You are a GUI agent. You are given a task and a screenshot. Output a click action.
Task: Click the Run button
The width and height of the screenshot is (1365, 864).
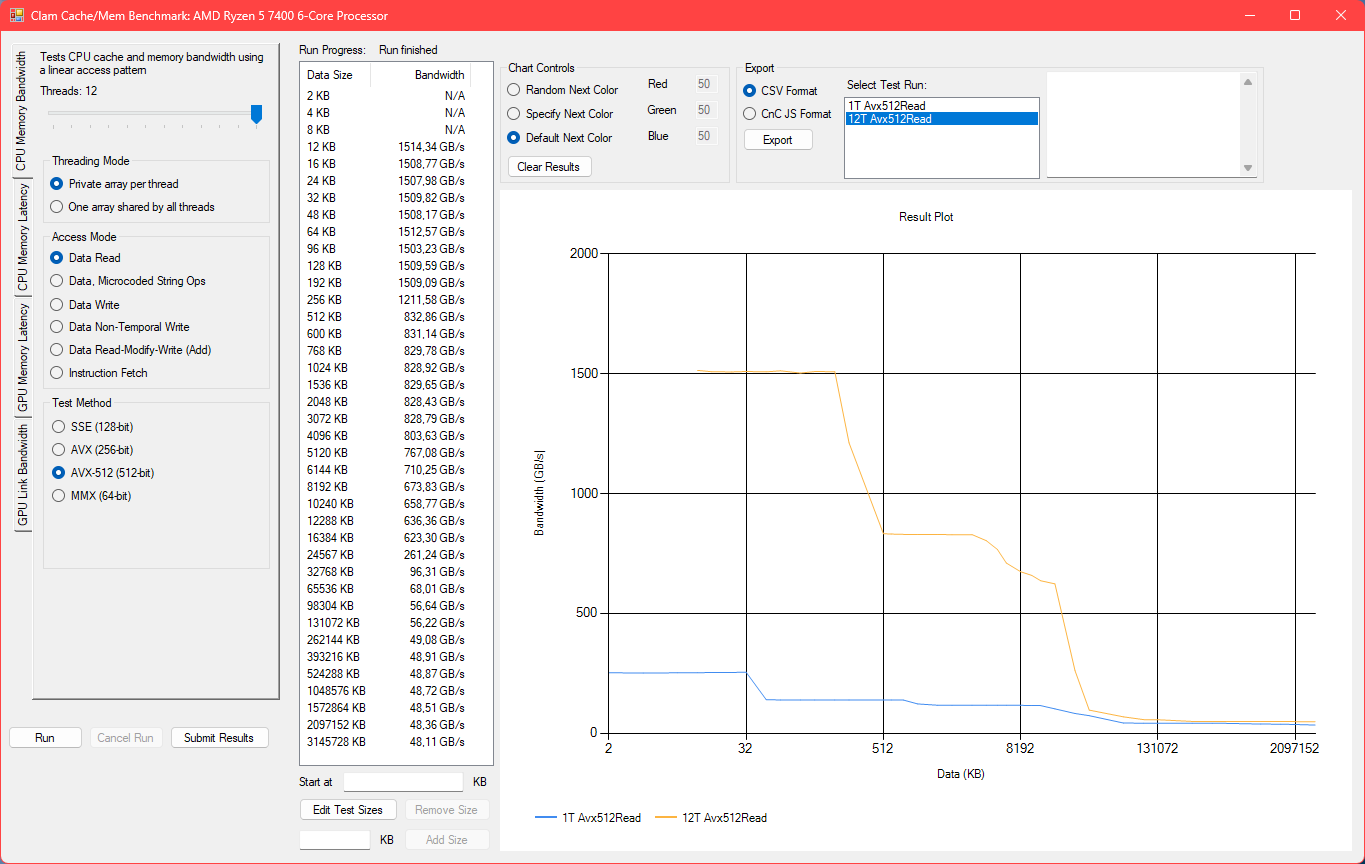45,738
